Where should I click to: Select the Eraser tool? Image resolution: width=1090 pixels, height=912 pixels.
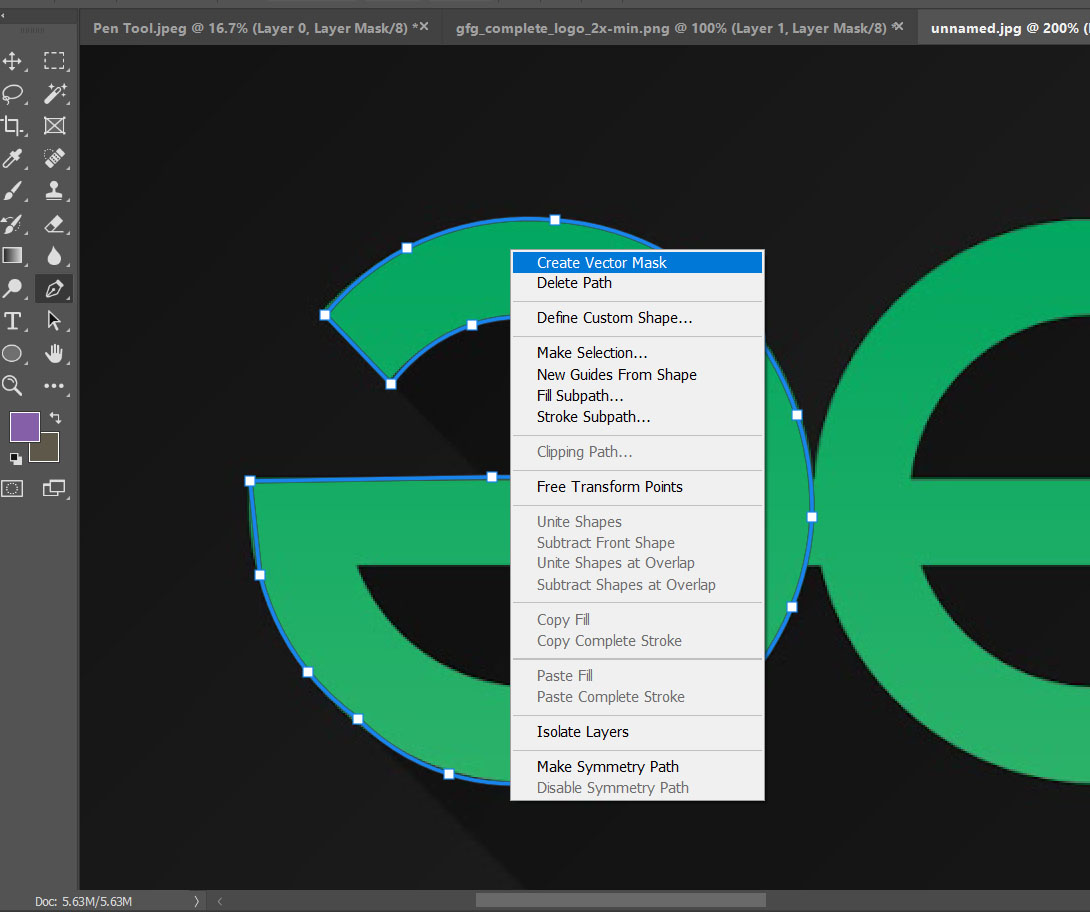pos(54,224)
